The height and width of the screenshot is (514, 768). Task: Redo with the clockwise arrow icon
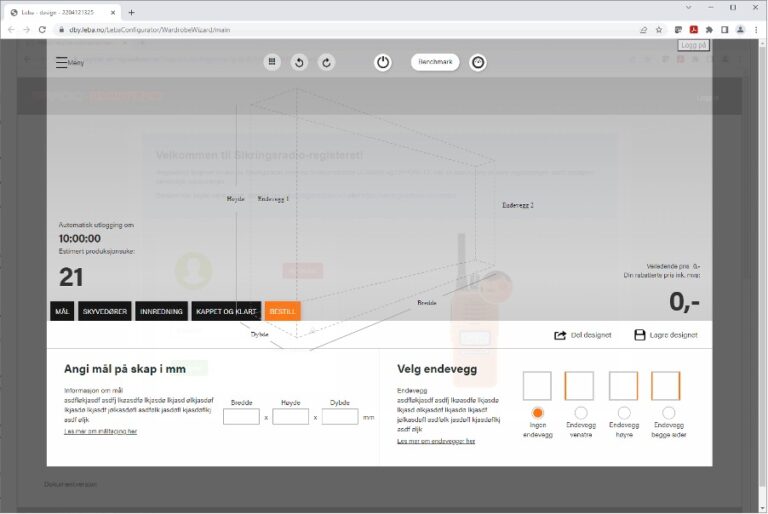point(326,62)
